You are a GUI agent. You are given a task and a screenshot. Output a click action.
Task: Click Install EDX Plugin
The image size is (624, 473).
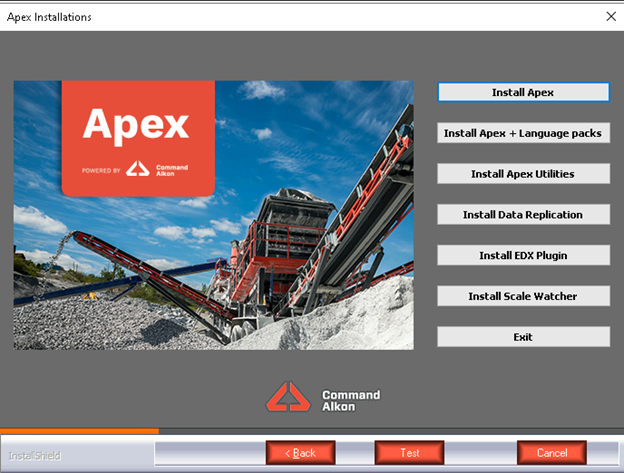tap(523, 255)
